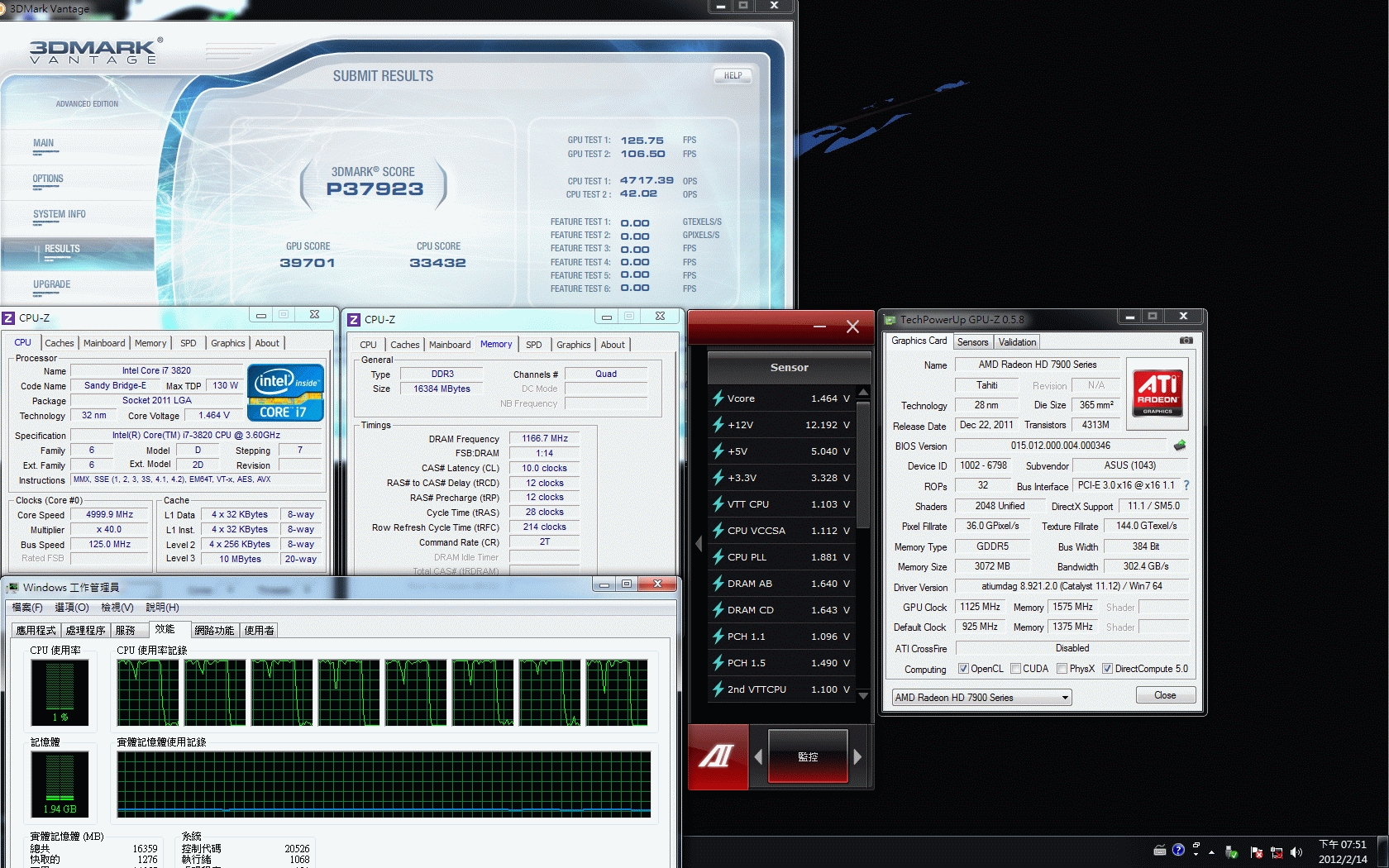Click the Close button in GPU-Z

point(1164,695)
